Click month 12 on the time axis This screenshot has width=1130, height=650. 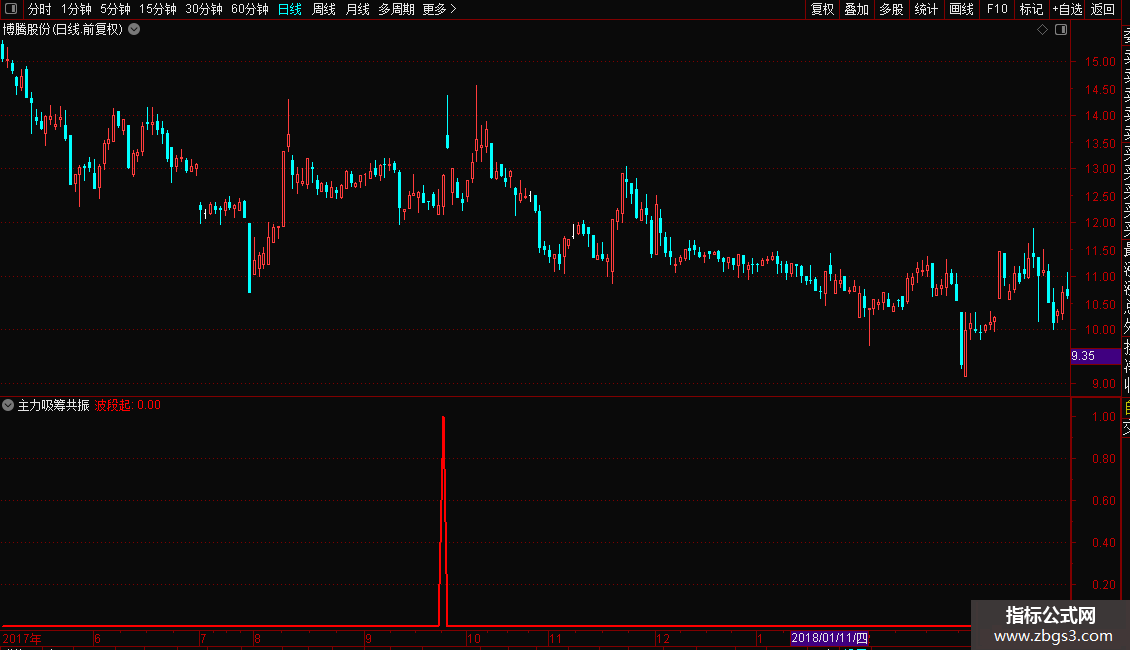tap(663, 638)
